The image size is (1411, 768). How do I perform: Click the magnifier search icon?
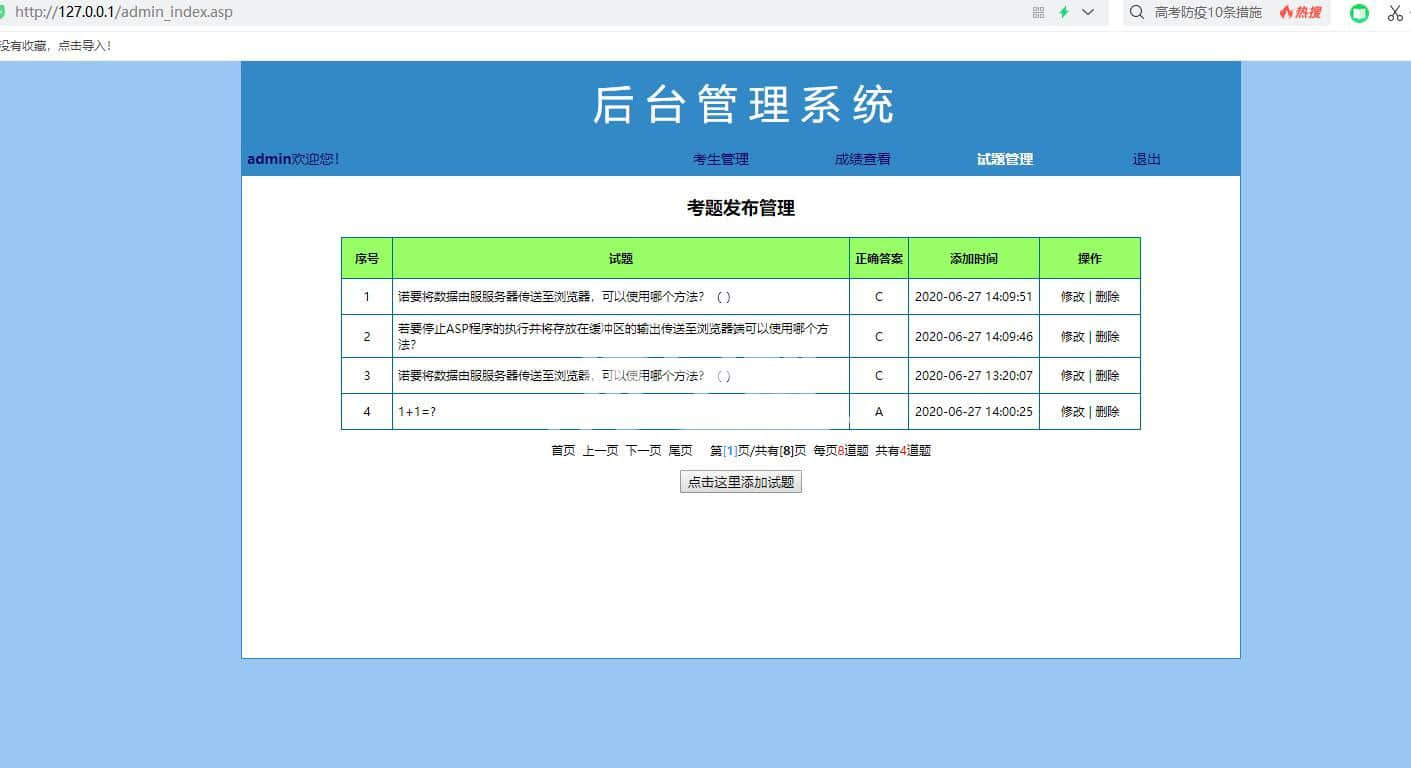(1137, 13)
